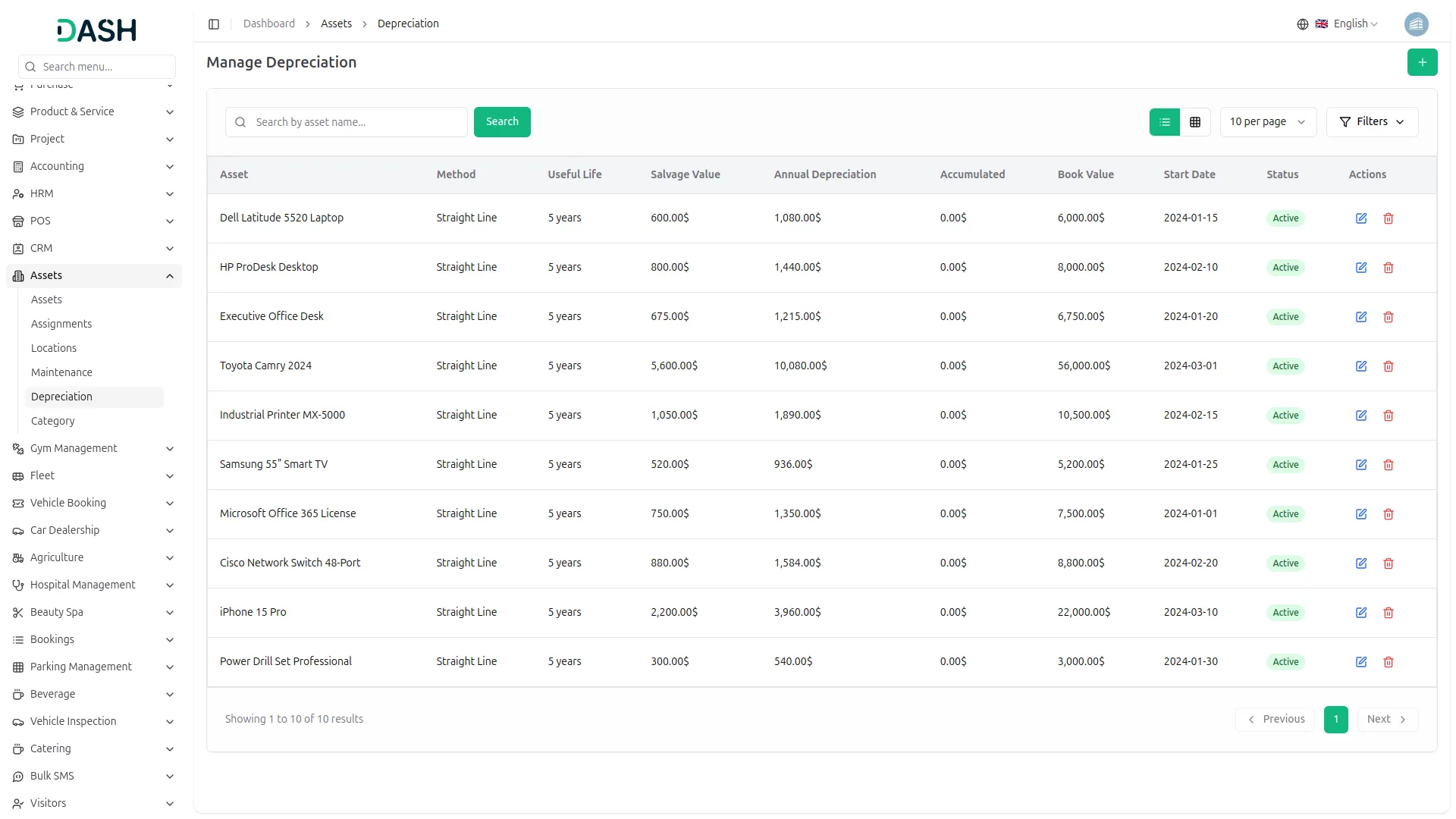The width and height of the screenshot is (1456, 819).
Task: Edit the Toyota Camry 2024 depreciation entry
Action: 1360,366
